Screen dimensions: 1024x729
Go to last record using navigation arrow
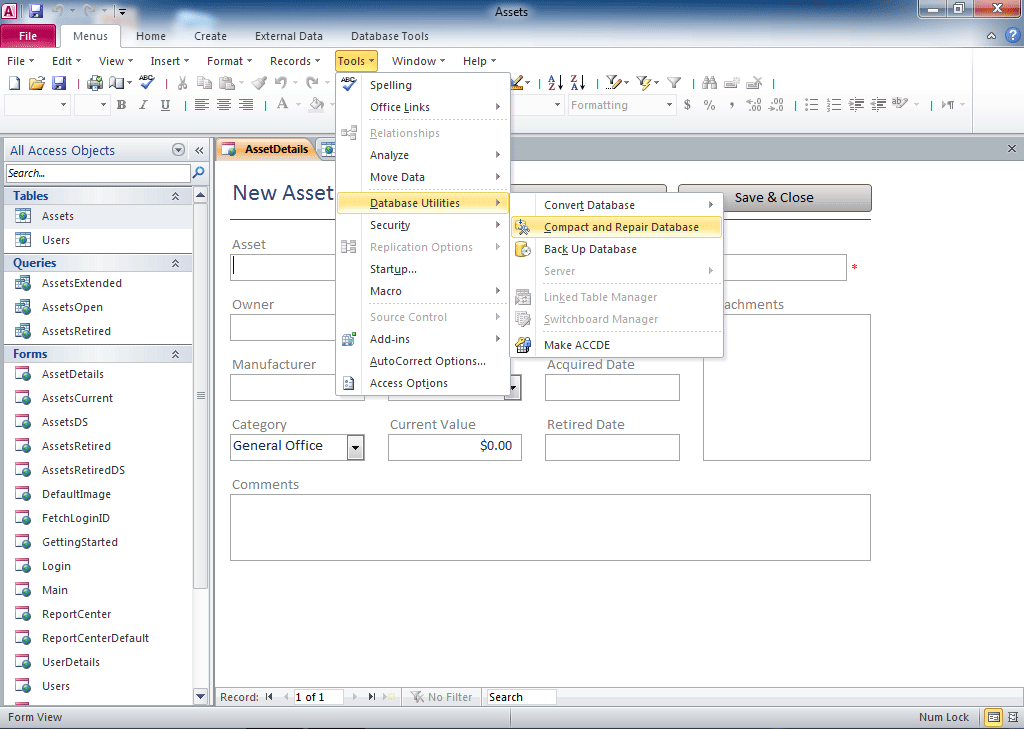pos(372,697)
